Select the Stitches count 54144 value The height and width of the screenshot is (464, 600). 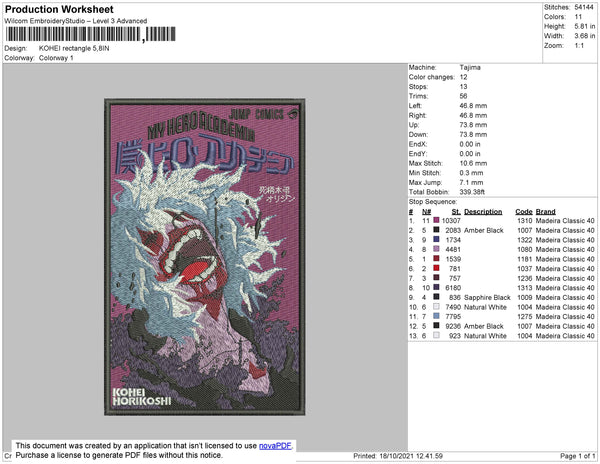[x=585, y=7]
